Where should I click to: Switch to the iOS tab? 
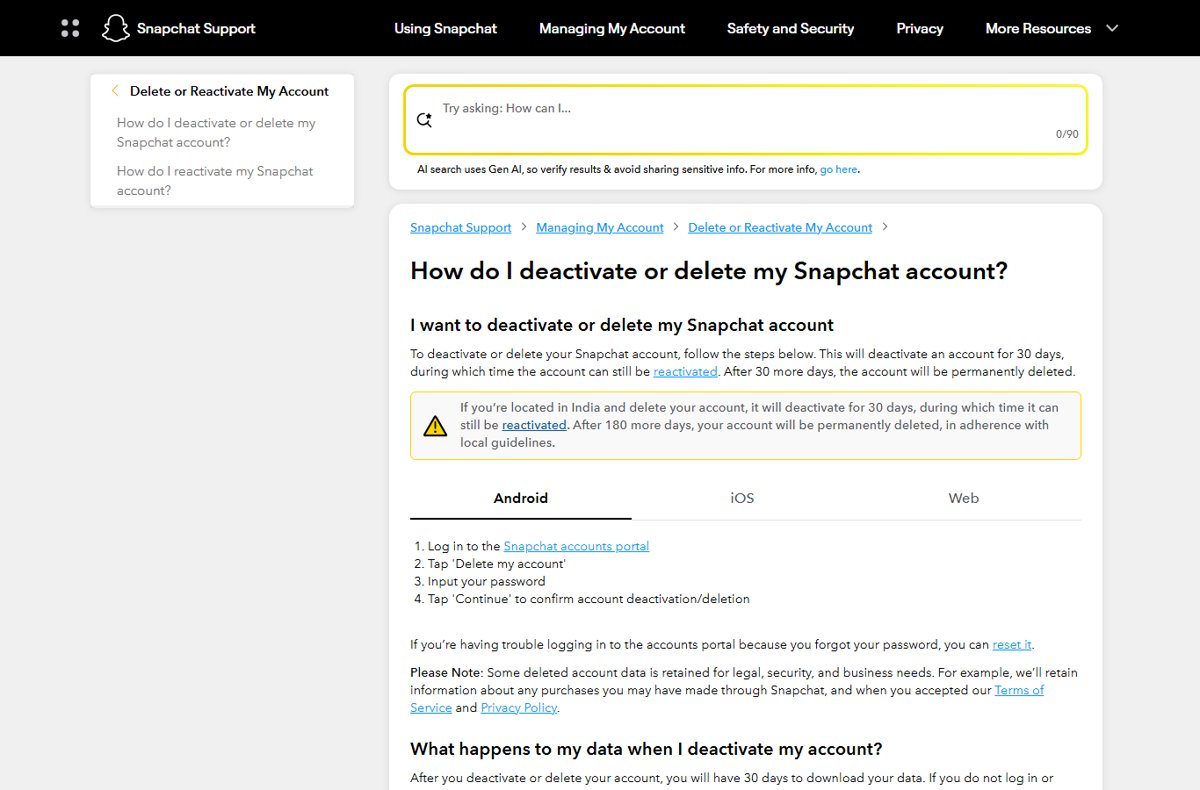point(742,498)
